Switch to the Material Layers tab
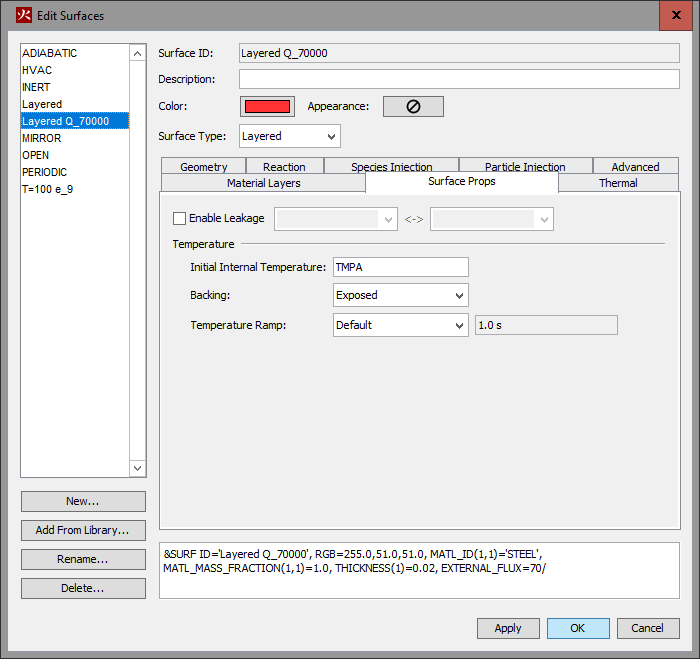The image size is (700, 659). click(x=263, y=183)
